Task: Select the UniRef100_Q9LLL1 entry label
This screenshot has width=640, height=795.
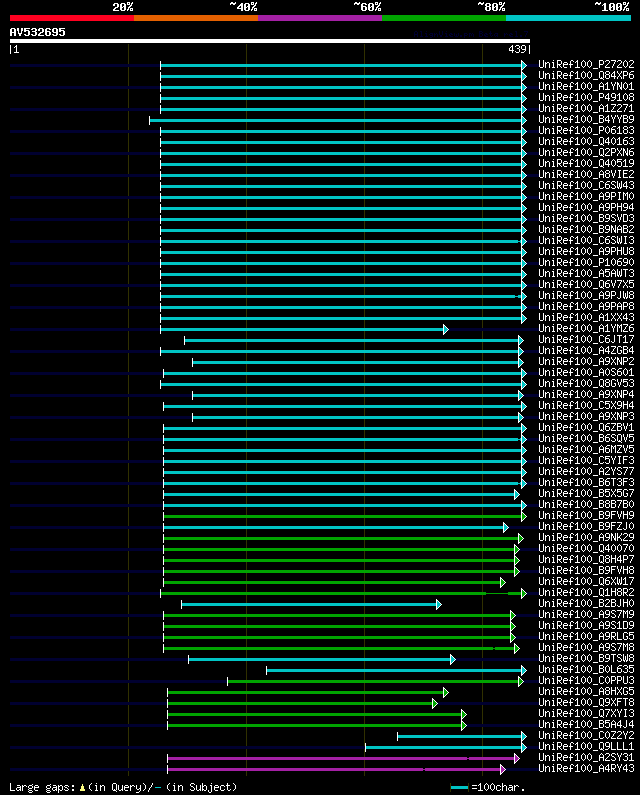Action: click(586, 746)
